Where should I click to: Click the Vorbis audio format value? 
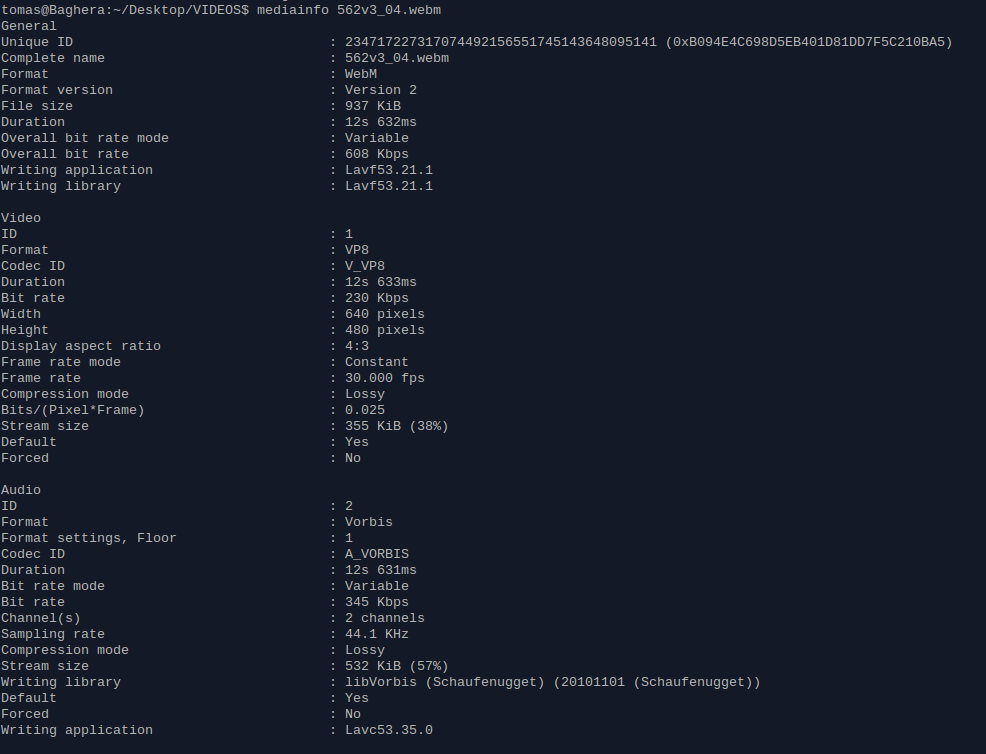click(368, 522)
